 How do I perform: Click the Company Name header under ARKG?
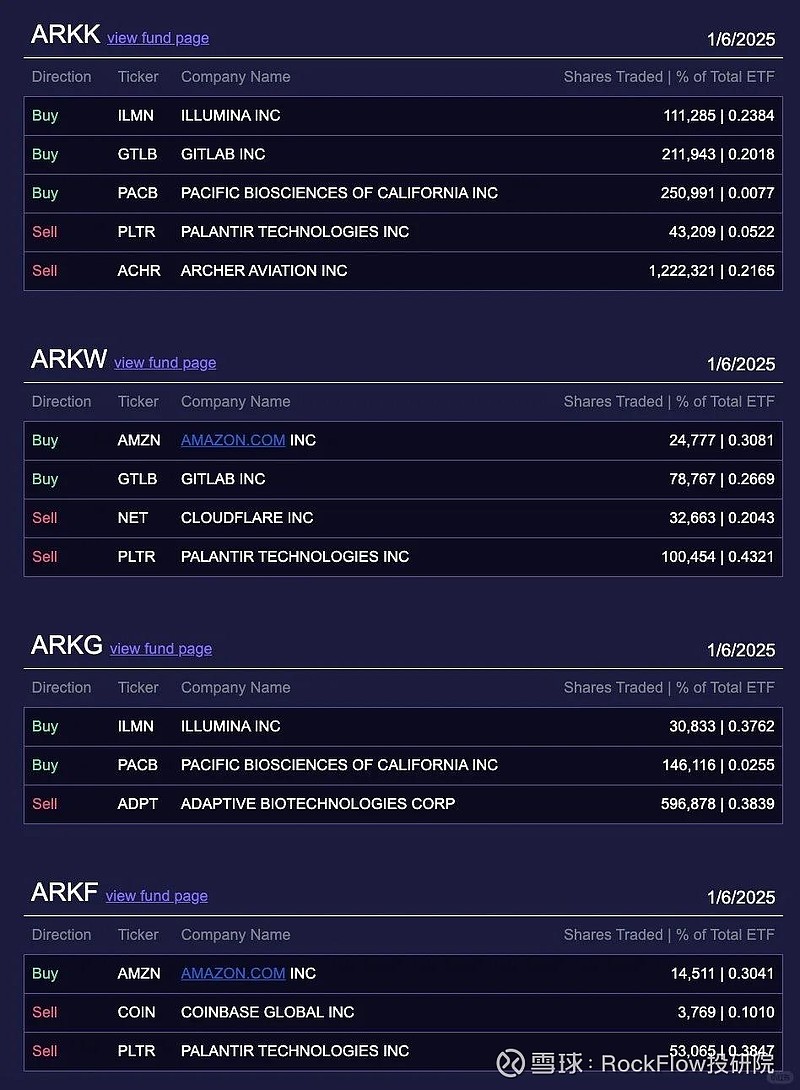(236, 688)
